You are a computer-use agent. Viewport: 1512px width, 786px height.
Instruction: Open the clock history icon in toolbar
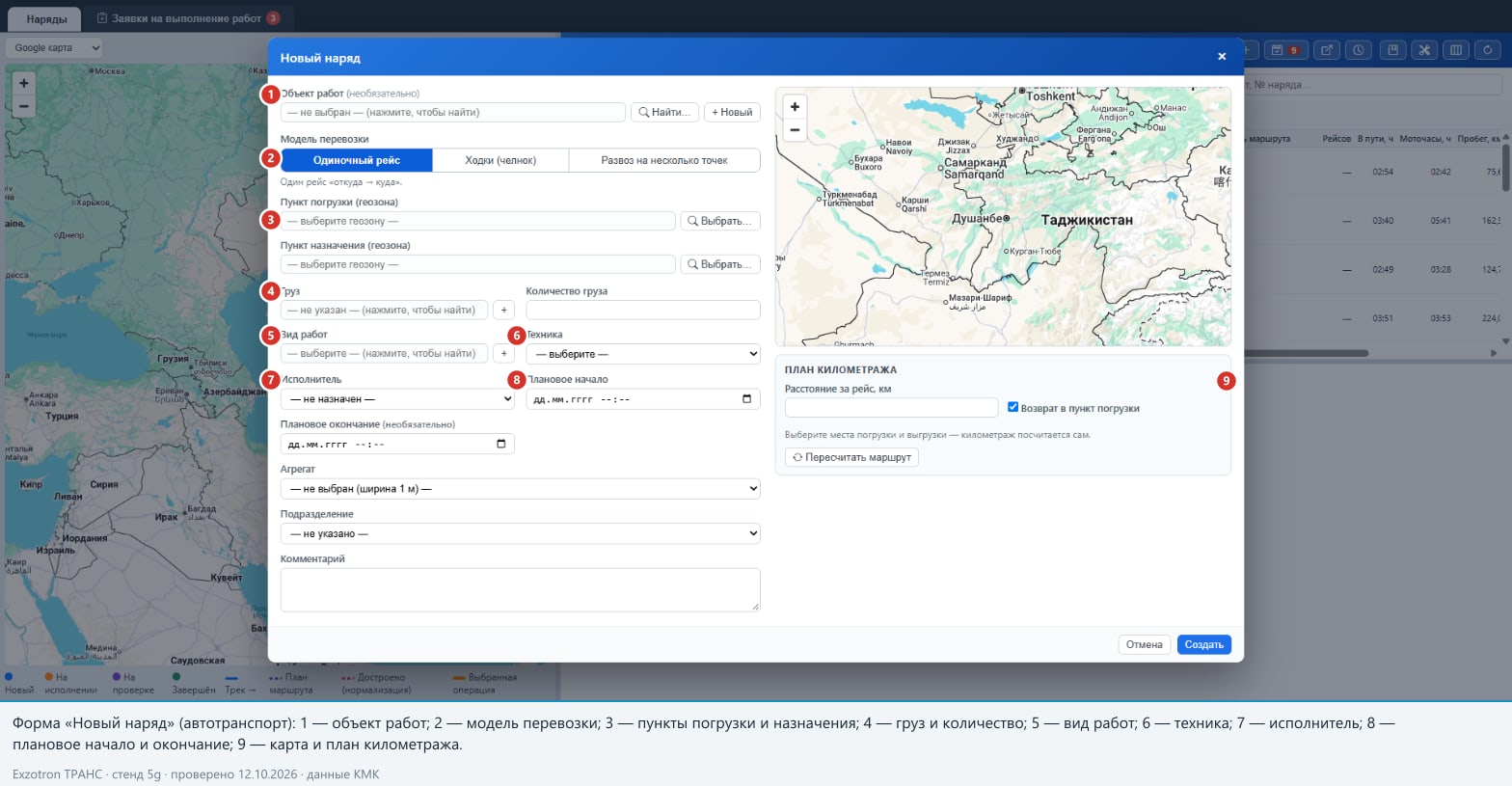tap(1359, 50)
